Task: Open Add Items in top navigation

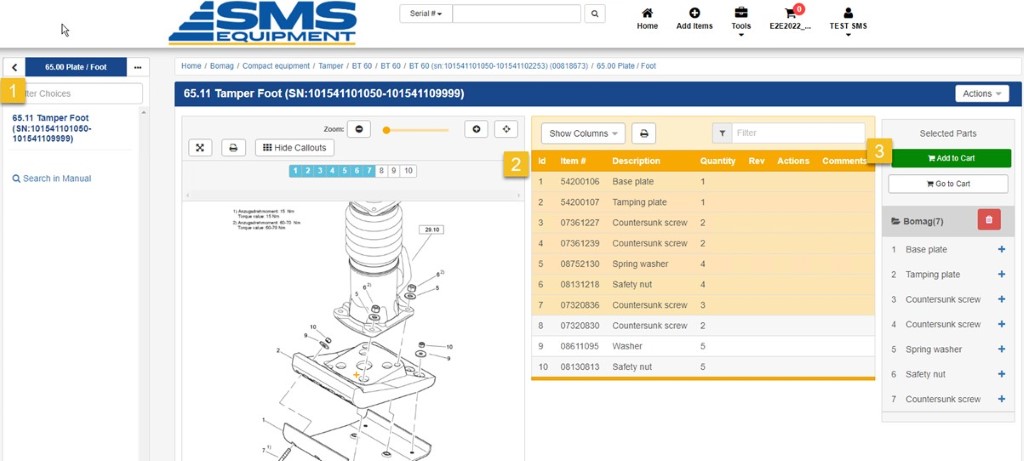Action: (x=694, y=19)
